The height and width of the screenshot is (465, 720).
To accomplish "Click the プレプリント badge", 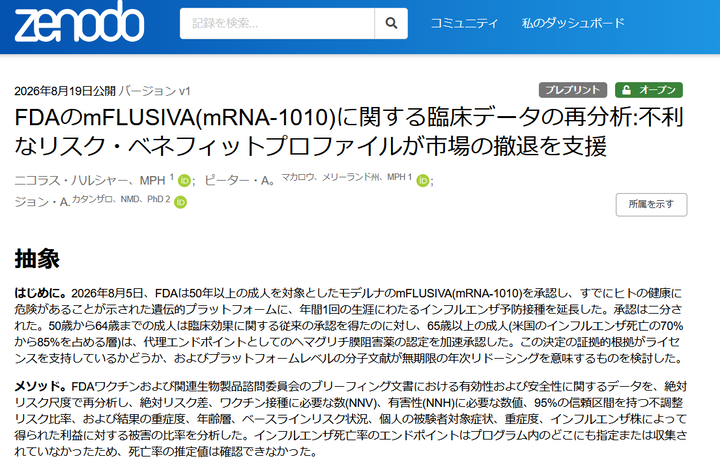I will coord(573,90).
